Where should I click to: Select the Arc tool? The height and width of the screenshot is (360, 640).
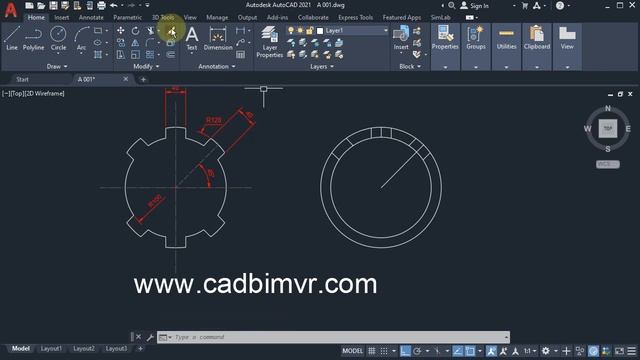(81, 38)
